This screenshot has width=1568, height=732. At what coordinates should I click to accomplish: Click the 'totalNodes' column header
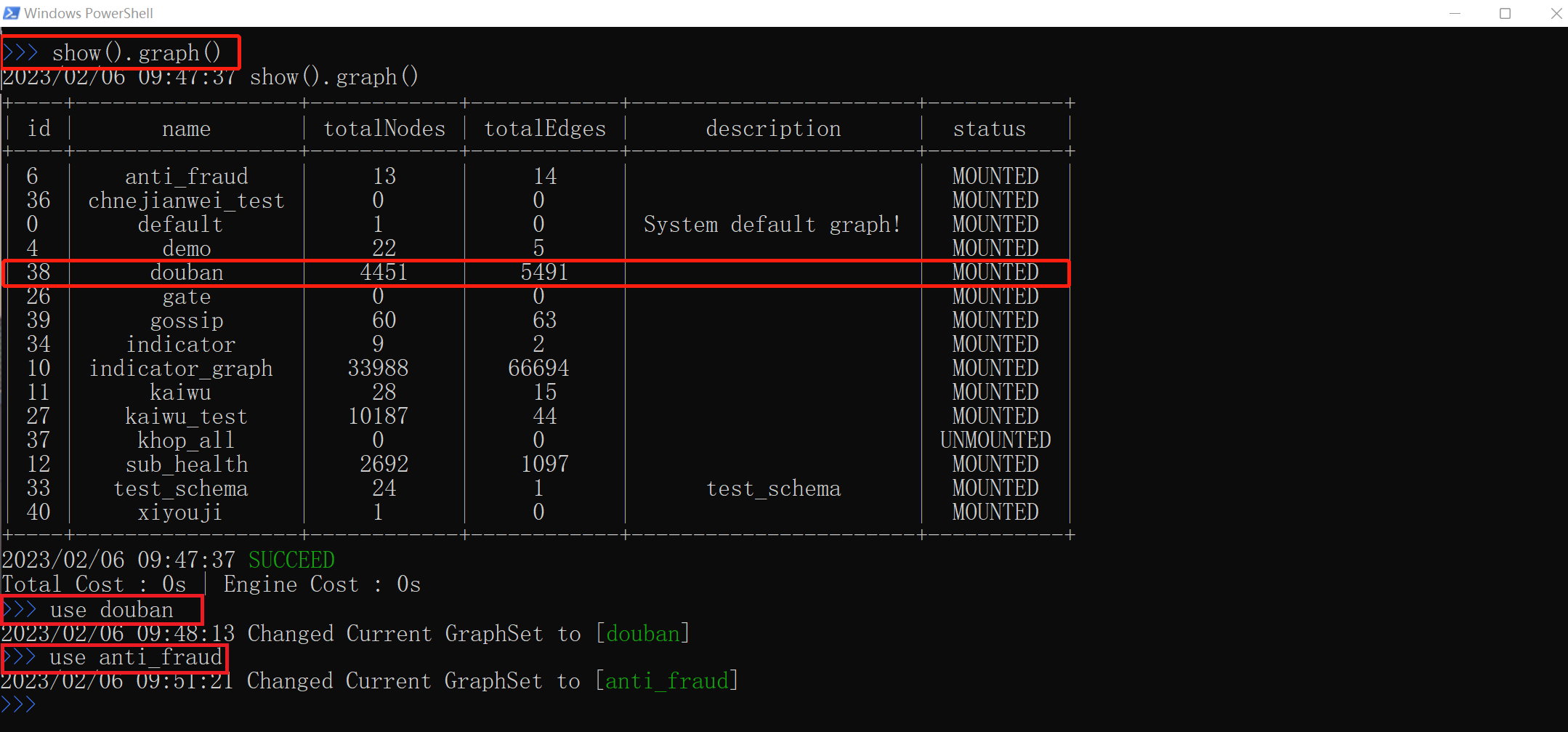coord(384,129)
